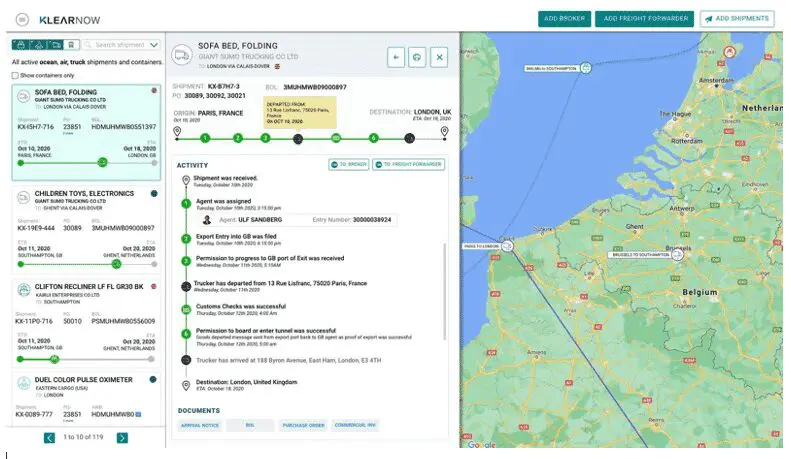Click truck icon in shipment detail header
The height and width of the screenshot is (459, 791).
point(182,55)
